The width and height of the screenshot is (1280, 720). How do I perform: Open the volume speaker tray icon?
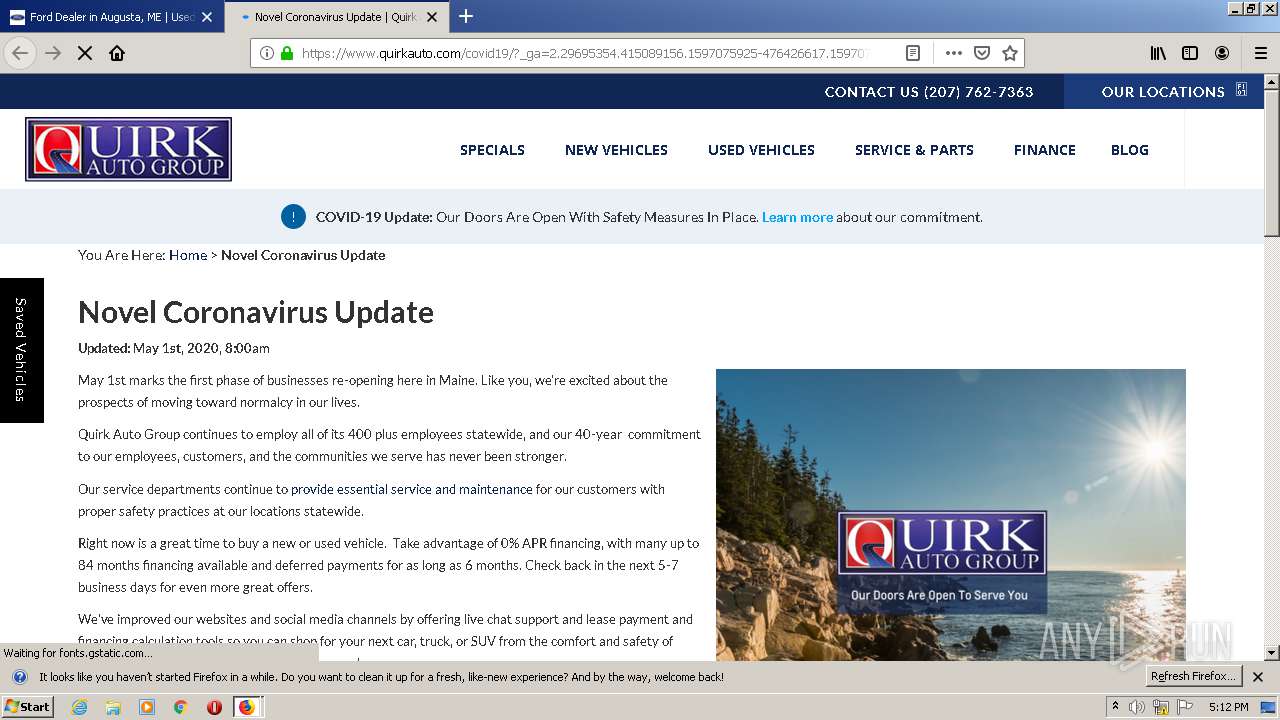1137,707
